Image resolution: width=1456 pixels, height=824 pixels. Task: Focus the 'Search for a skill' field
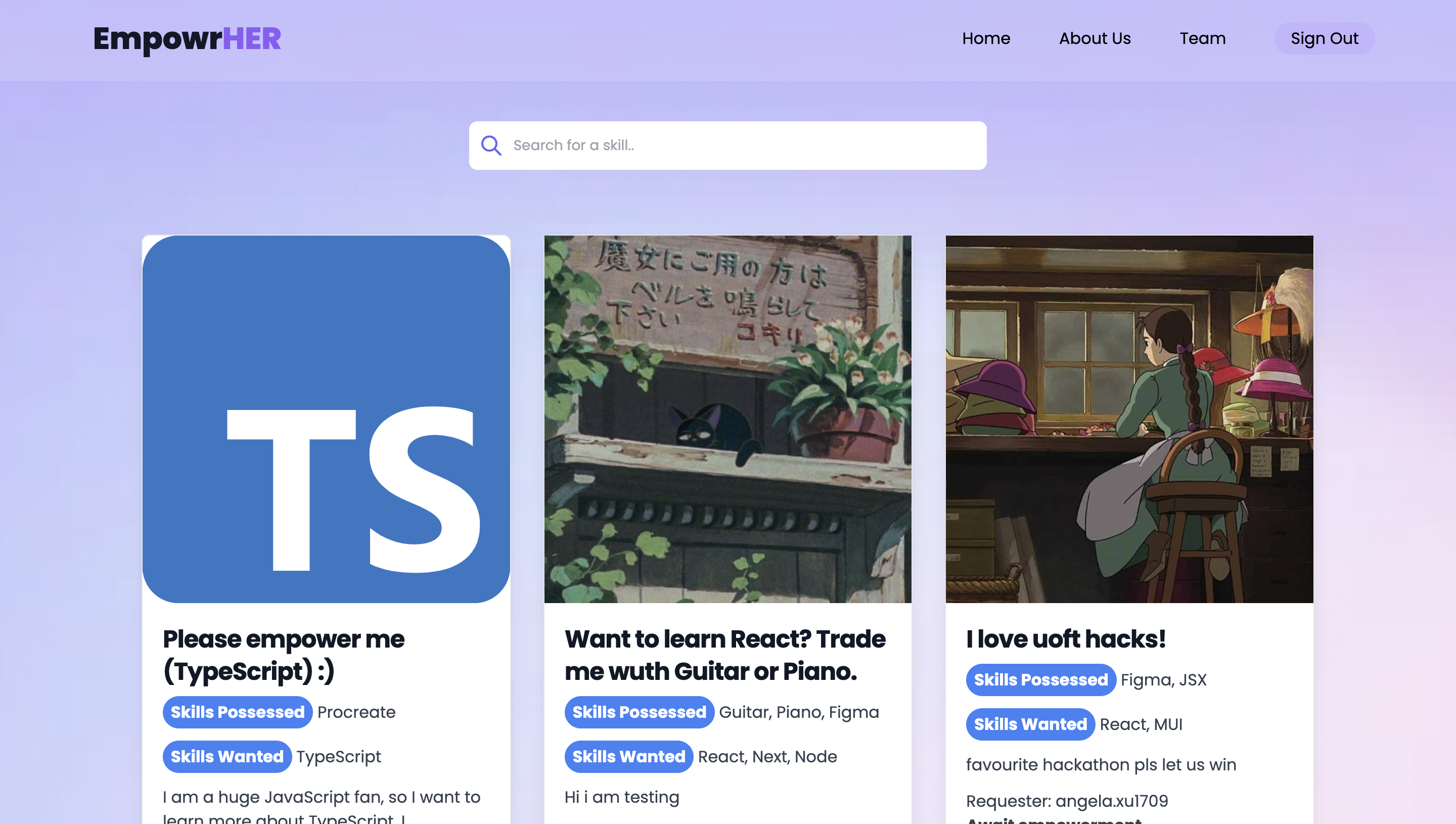point(741,146)
